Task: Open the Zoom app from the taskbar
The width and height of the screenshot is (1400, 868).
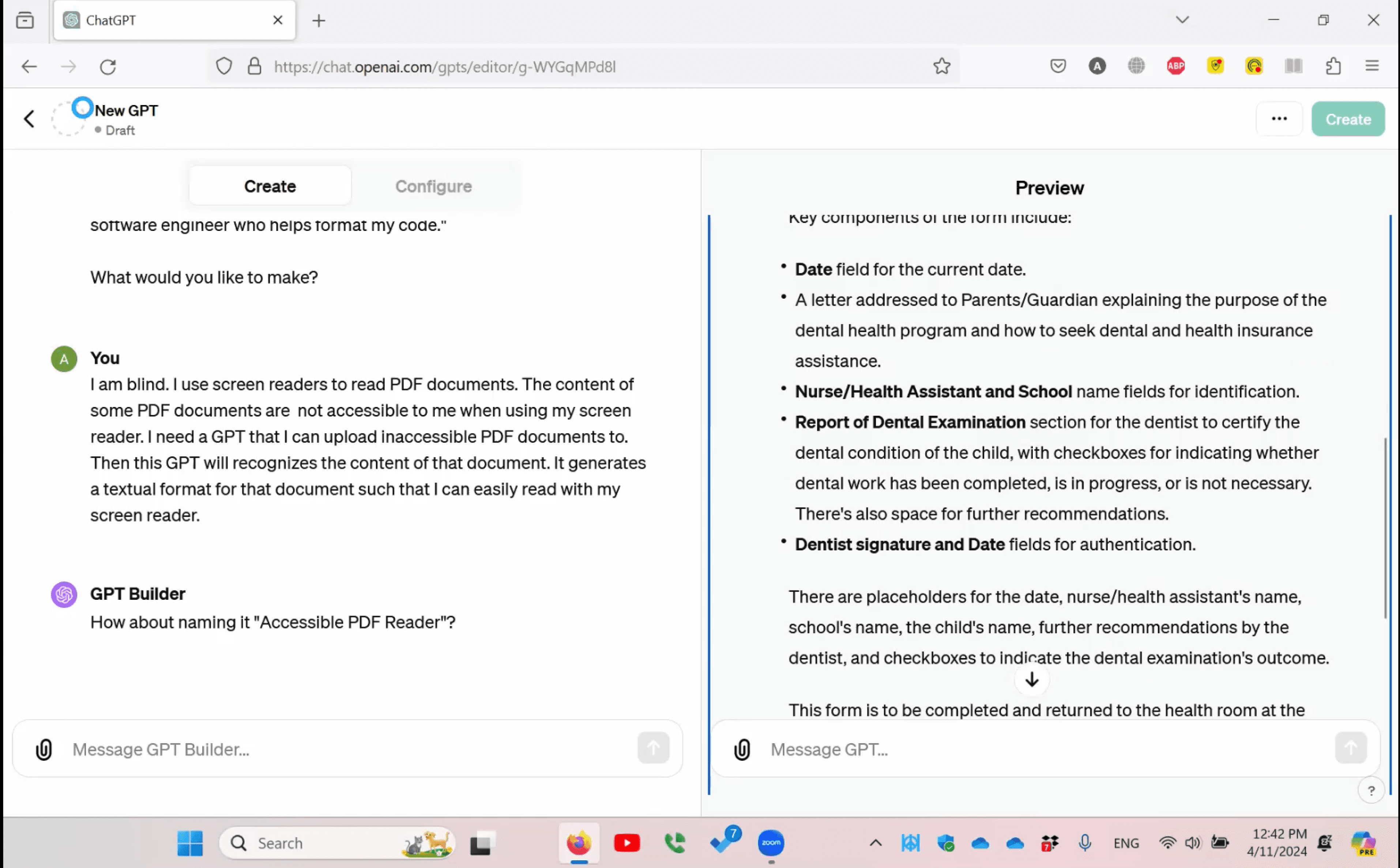Action: tap(771, 843)
